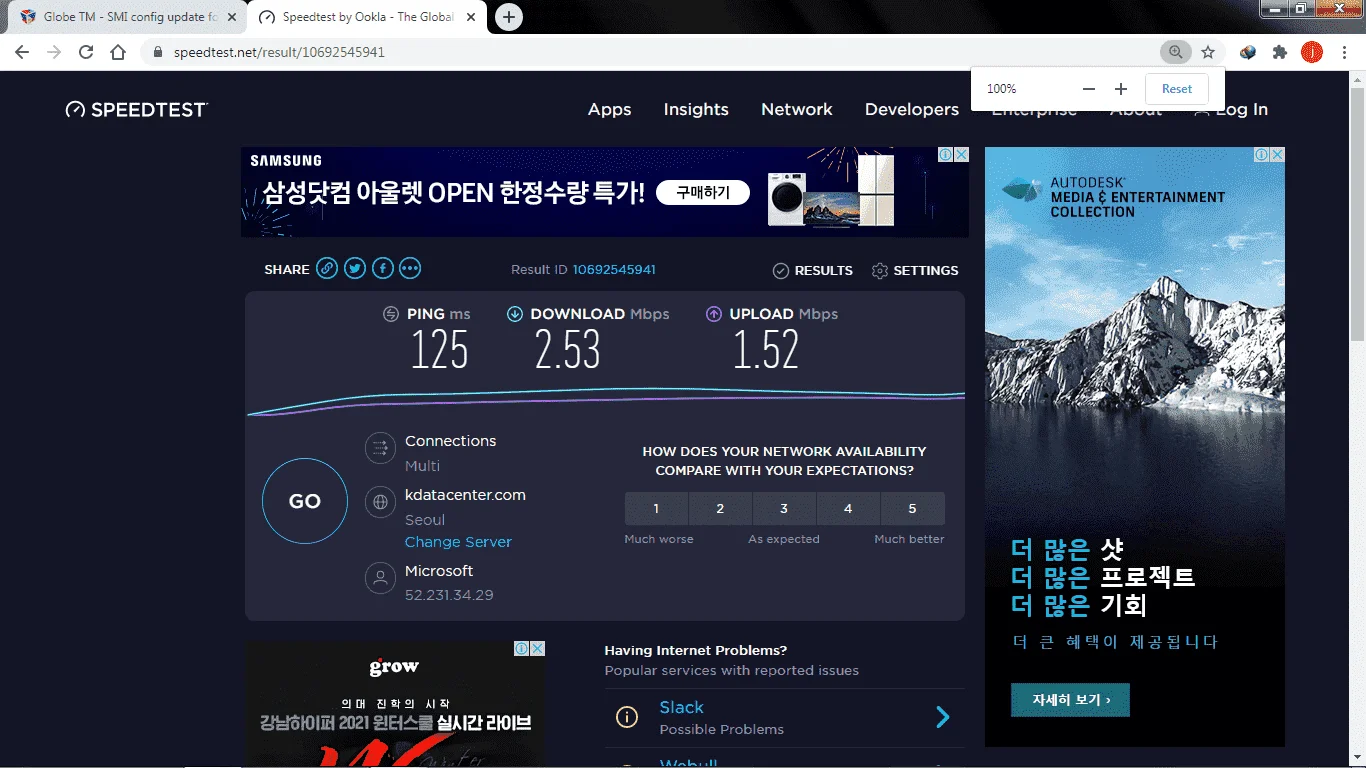Click the kdatacenter.com server name
Viewport: 1366px width, 768px height.
pyautogui.click(x=465, y=495)
